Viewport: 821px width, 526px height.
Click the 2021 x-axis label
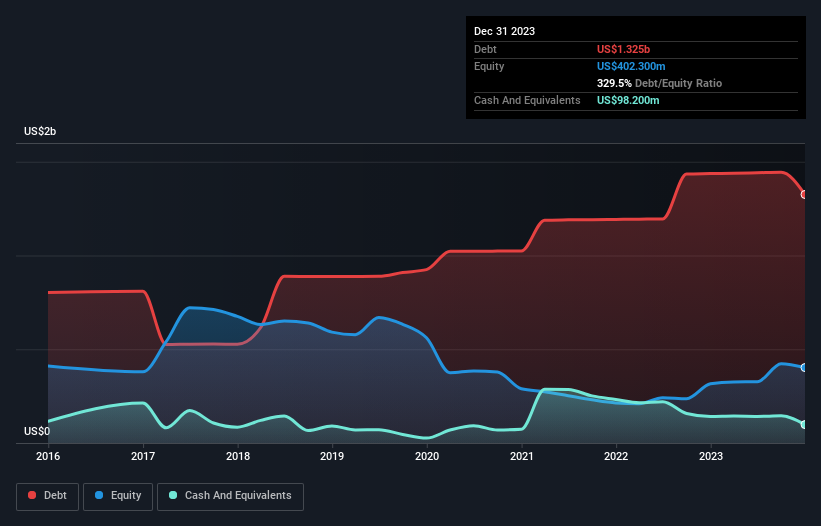pos(522,456)
